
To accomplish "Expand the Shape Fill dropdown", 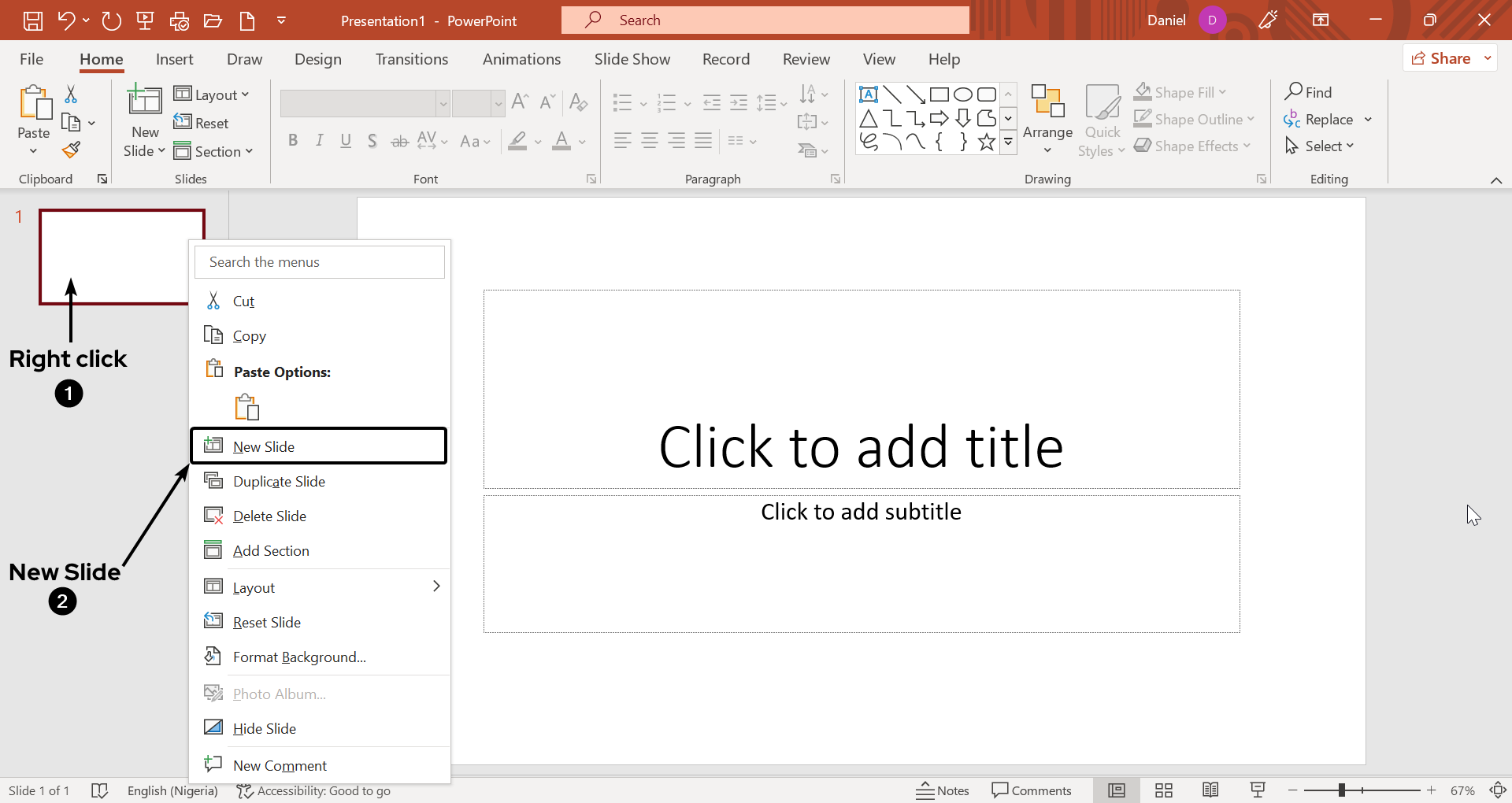I will point(1221,92).
